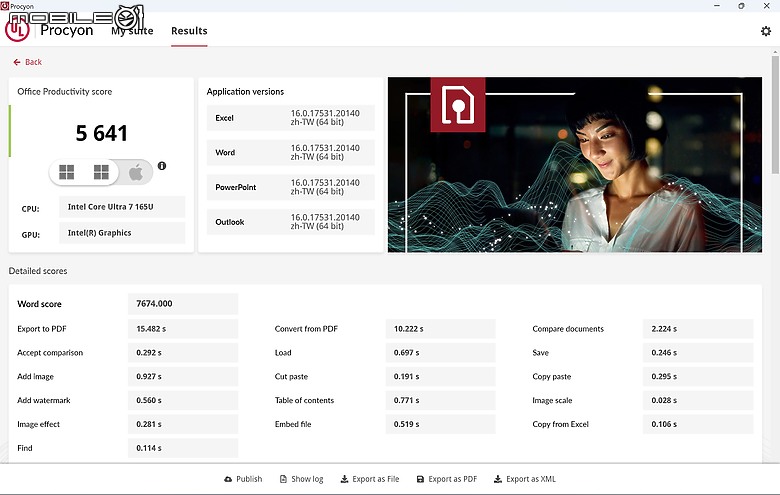Click the Show log button label
This screenshot has height=495, width=780.
coord(307,479)
